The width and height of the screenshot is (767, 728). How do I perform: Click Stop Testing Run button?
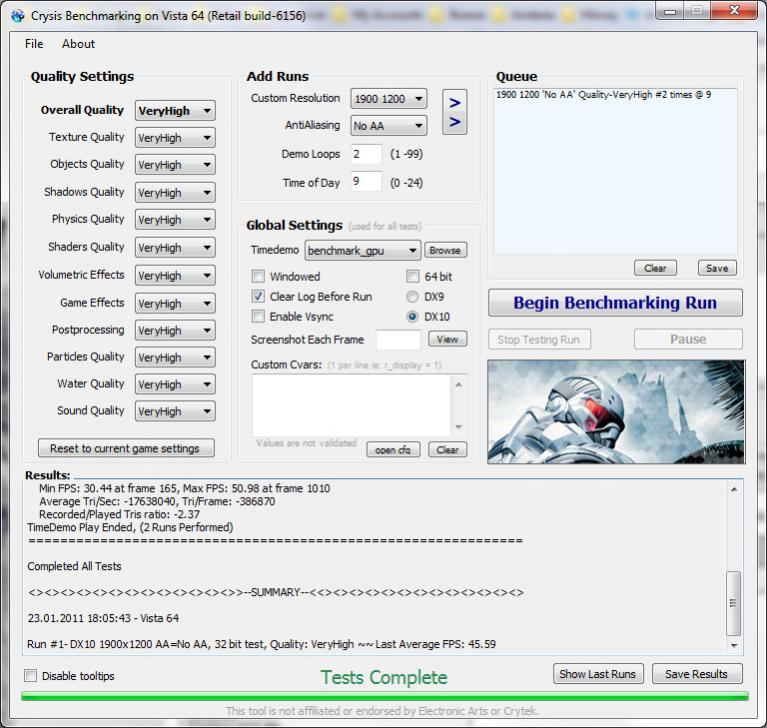coord(539,339)
